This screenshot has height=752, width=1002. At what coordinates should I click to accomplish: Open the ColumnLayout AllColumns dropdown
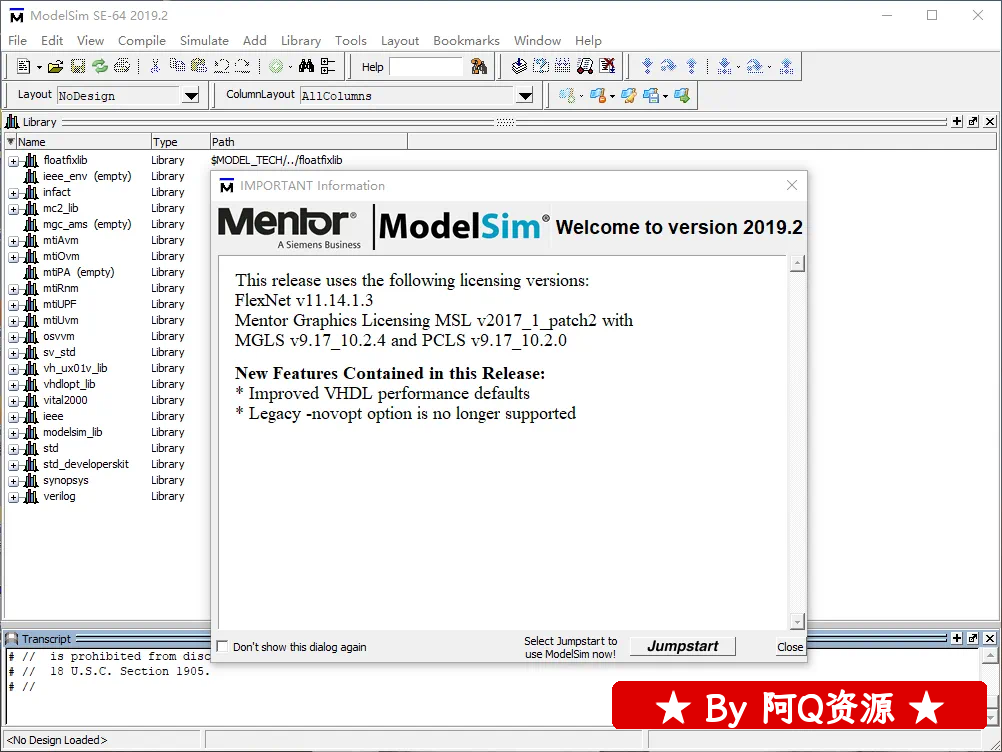click(x=525, y=96)
